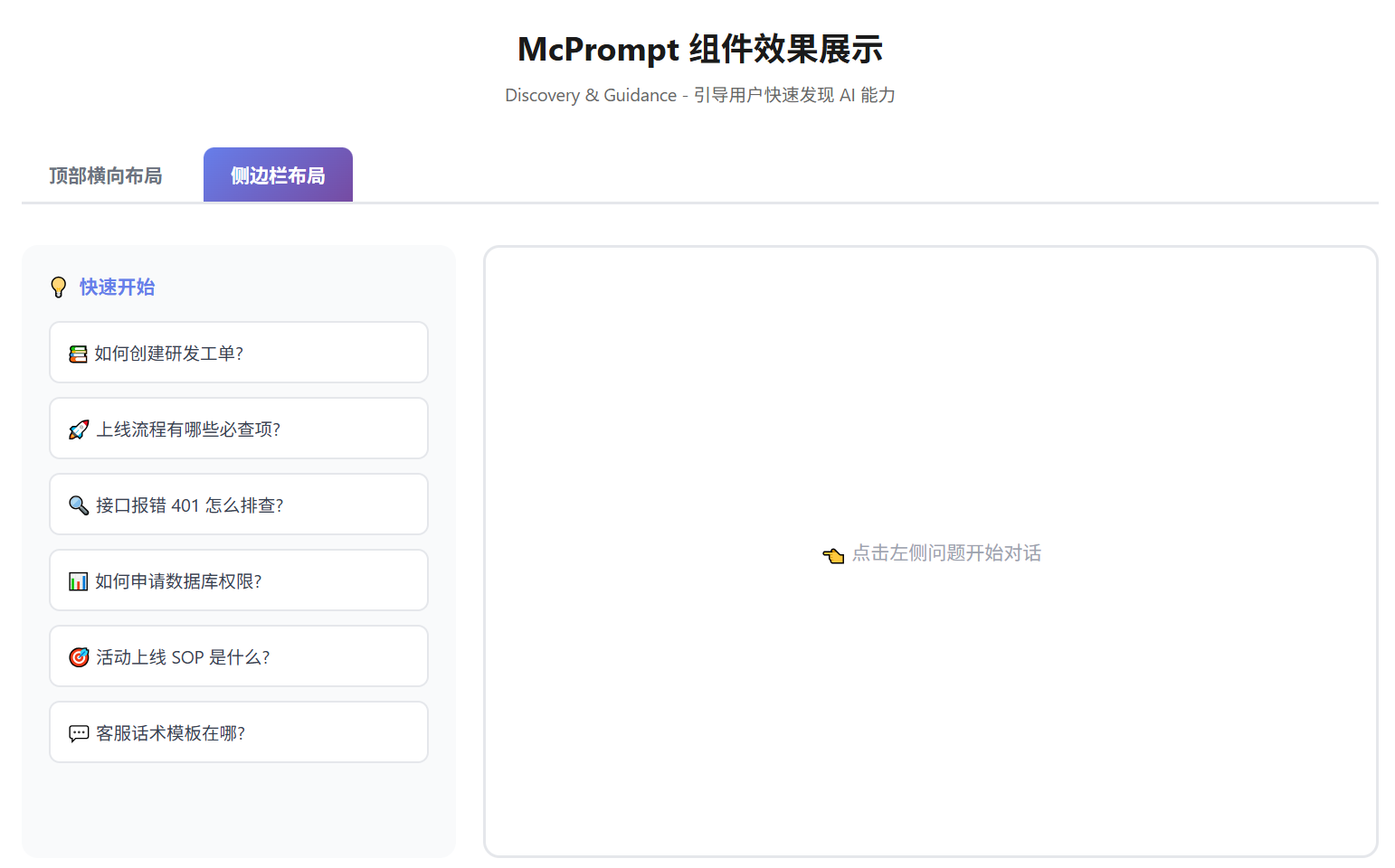Screen dimensions: 1395x868
Task: Select the 客服话术模板在哪? question
Action: coord(238,732)
